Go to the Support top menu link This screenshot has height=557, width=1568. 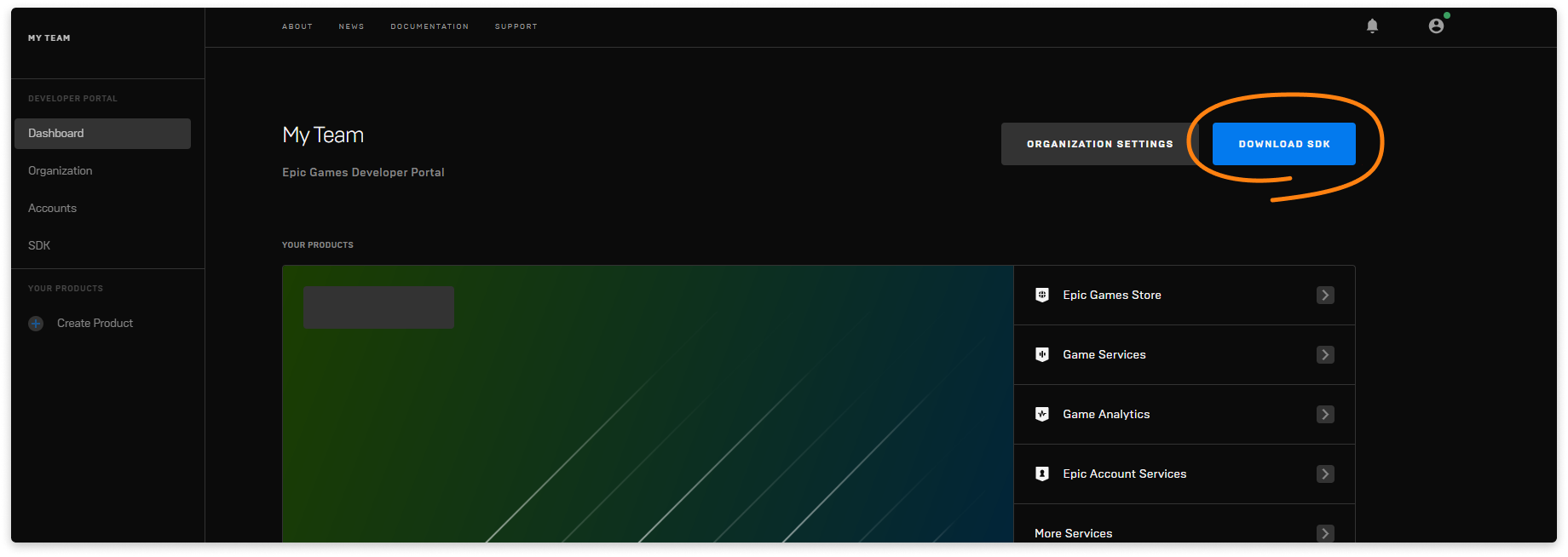(516, 26)
